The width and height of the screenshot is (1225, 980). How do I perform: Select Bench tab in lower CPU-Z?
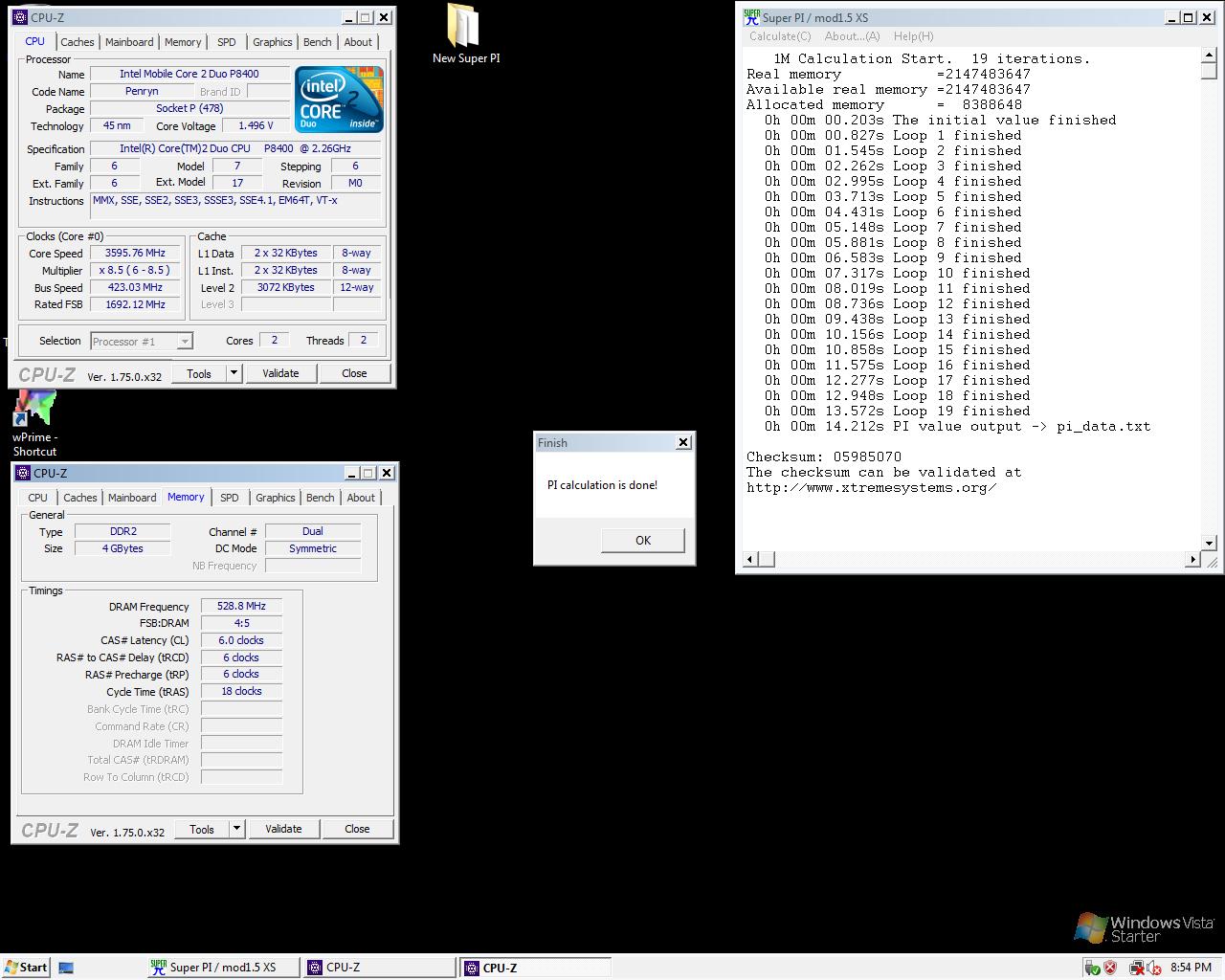click(x=321, y=498)
